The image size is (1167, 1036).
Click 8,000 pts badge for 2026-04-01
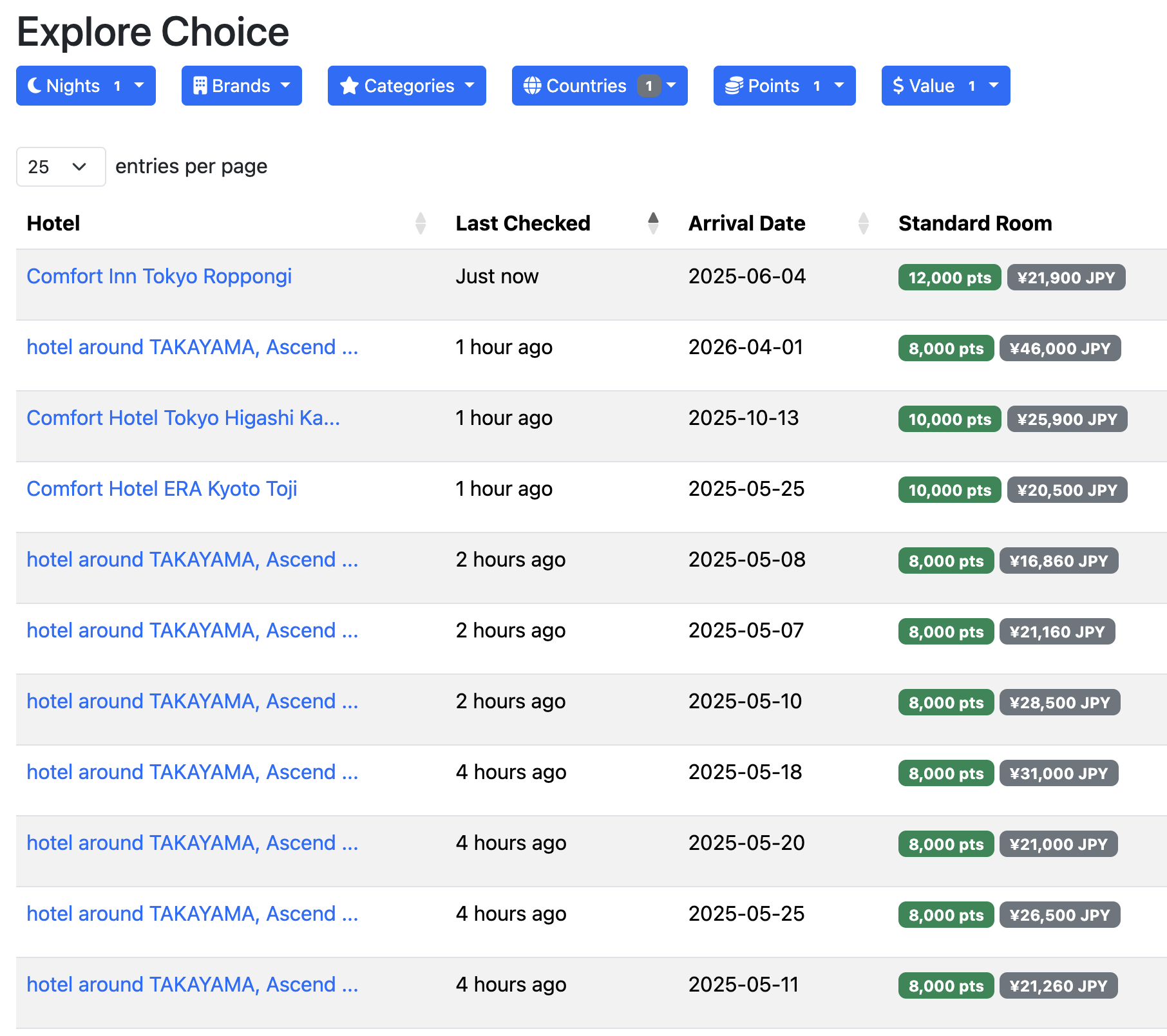(x=946, y=348)
